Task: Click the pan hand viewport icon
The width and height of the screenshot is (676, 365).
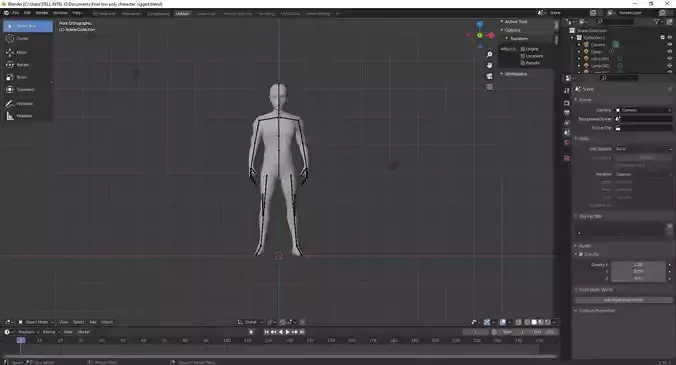Action: tap(489, 66)
